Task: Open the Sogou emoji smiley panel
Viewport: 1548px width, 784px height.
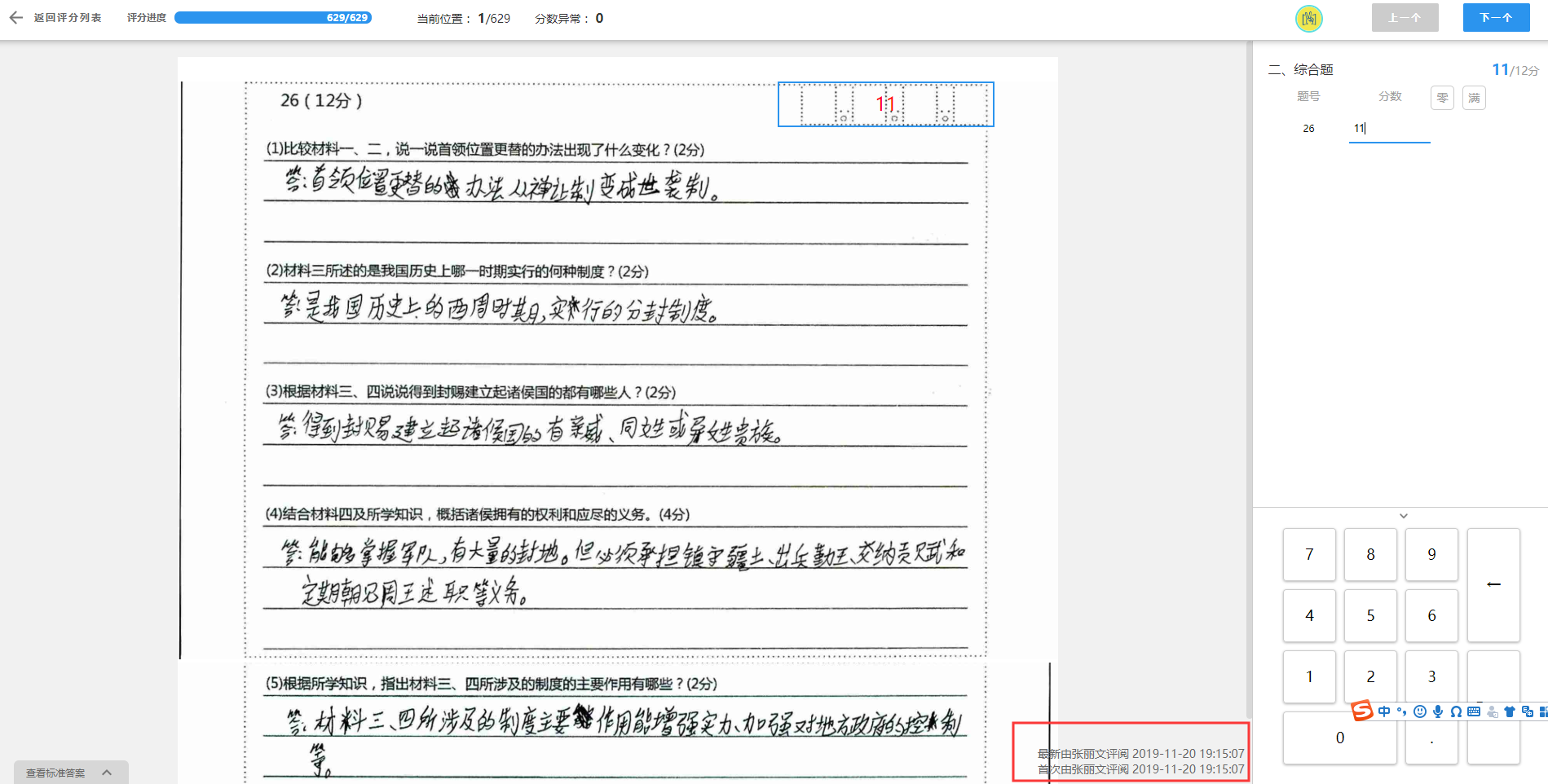Action: [x=1420, y=711]
